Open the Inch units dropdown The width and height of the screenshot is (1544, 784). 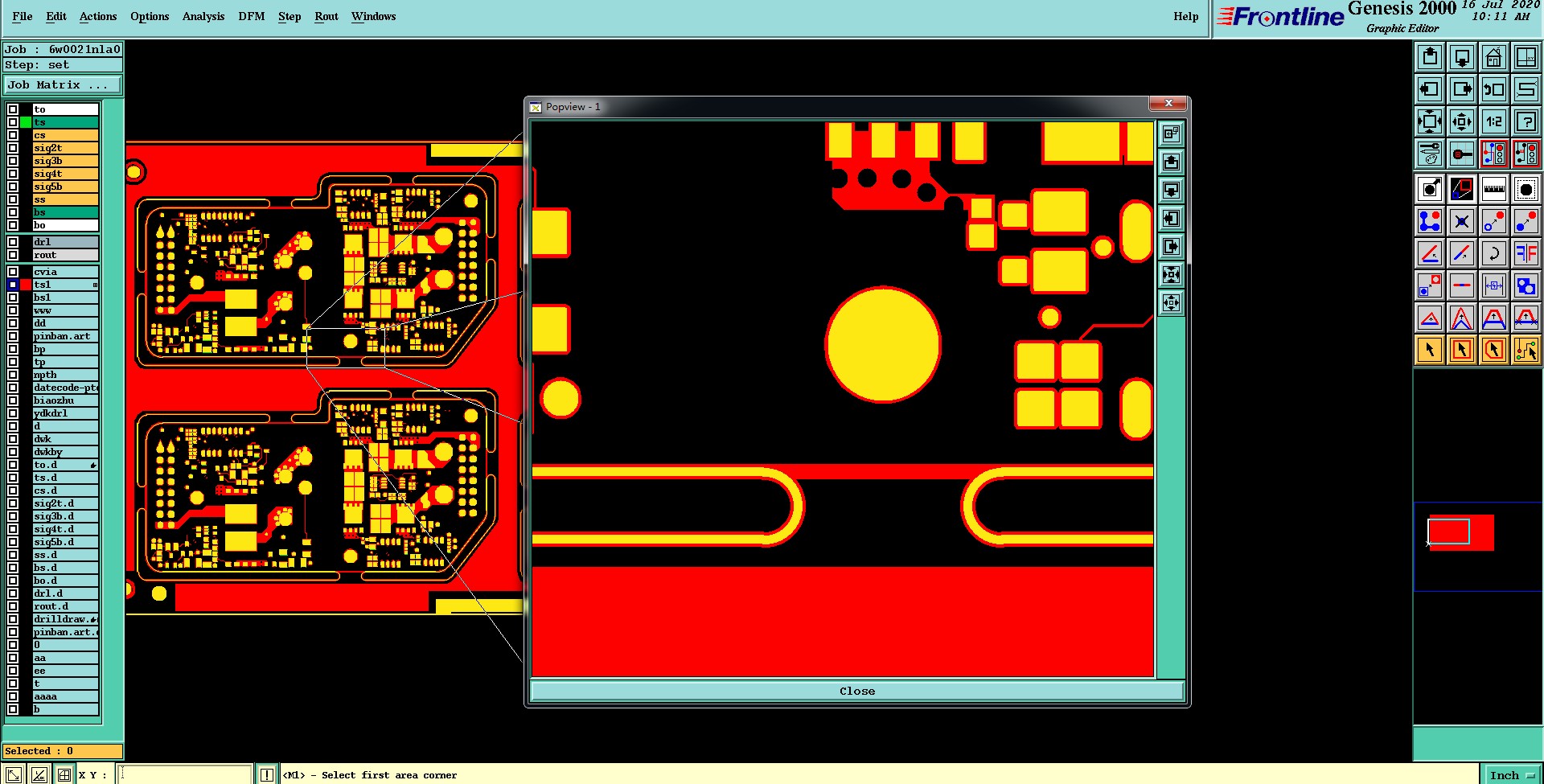(1513, 775)
